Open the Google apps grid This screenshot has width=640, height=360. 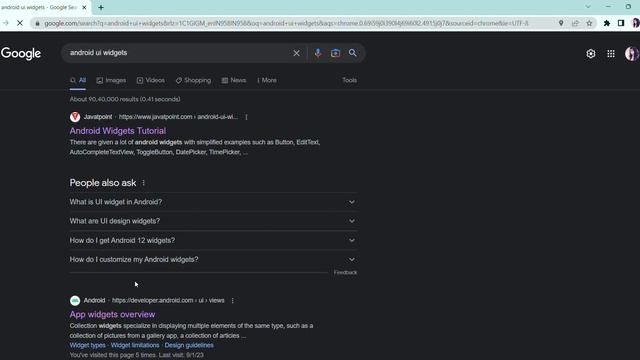coord(611,53)
